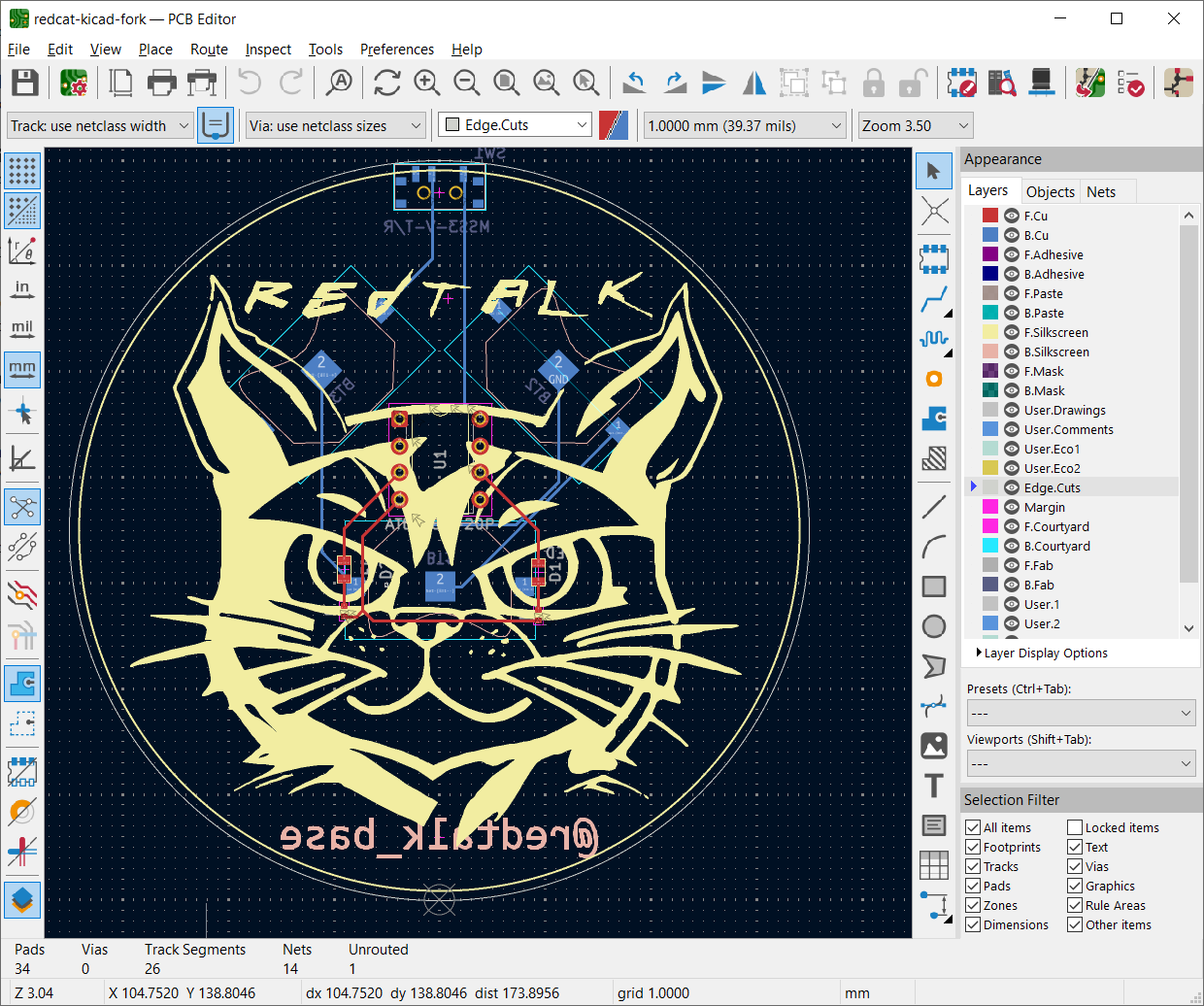1204x1006 pixels.
Task: Choose the Draw Circle tool
Action: coord(934,626)
